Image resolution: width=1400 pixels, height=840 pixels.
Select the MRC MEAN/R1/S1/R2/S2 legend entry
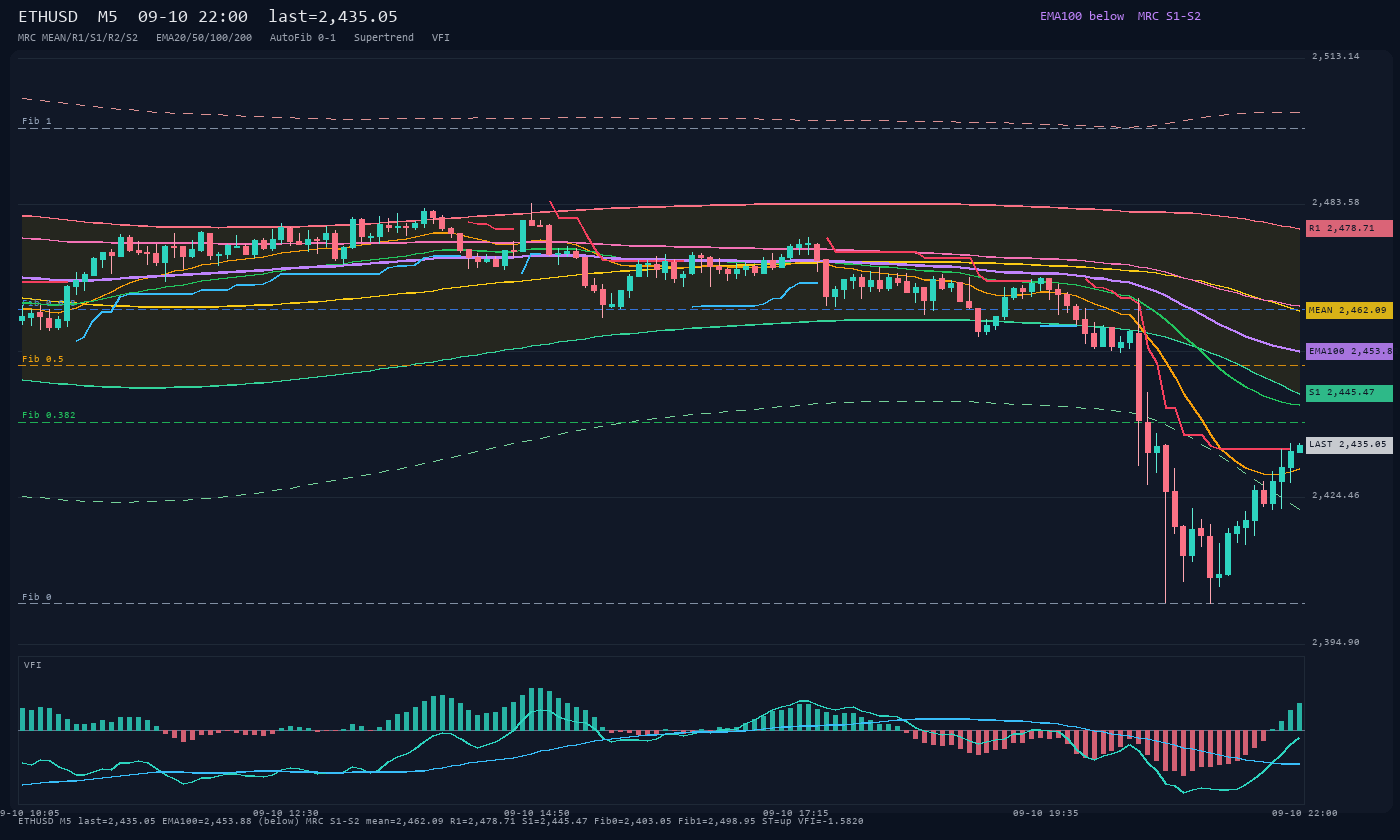[x=78, y=38]
